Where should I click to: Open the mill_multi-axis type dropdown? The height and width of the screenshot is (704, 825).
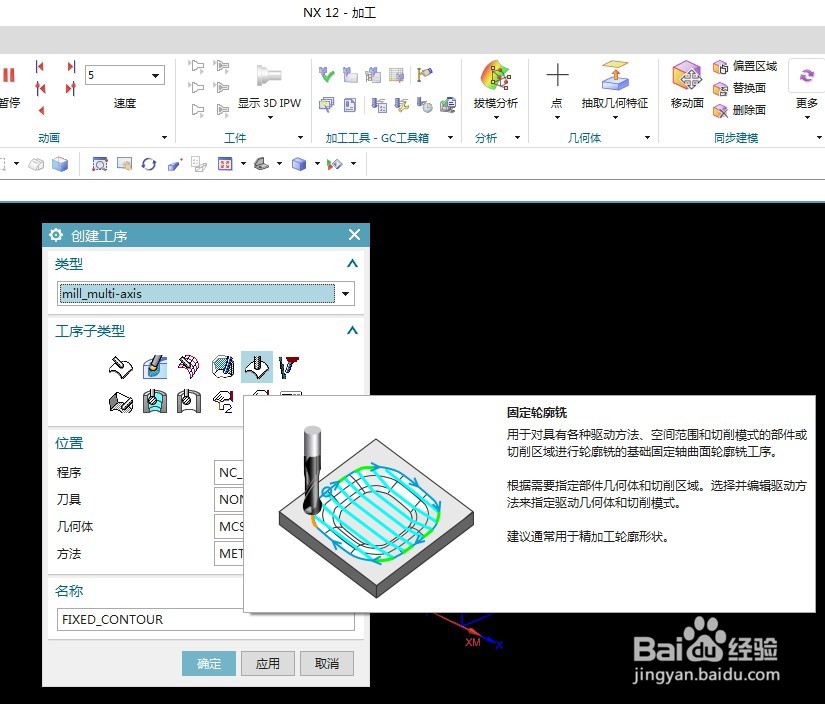[345, 294]
